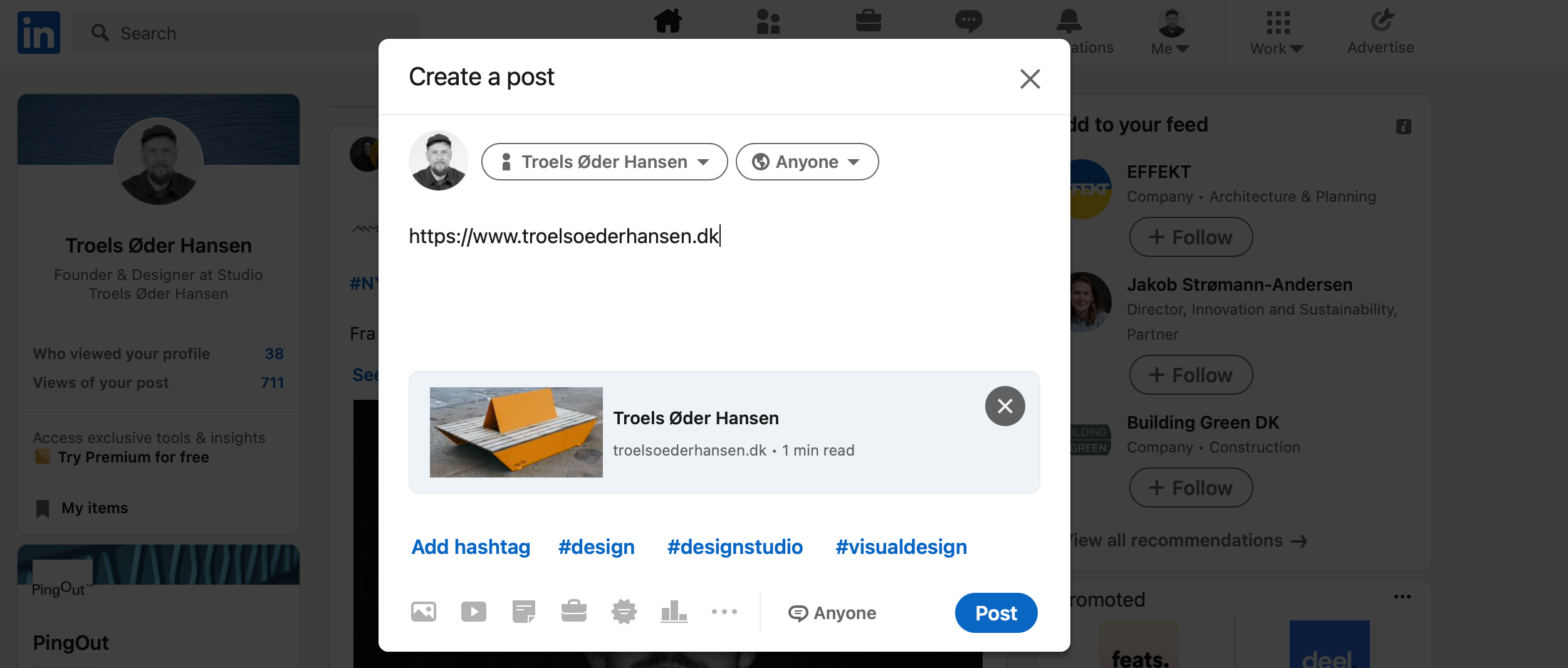Image resolution: width=1568 pixels, height=668 pixels.
Task: Click the add photo icon
Action: [424, 612]
